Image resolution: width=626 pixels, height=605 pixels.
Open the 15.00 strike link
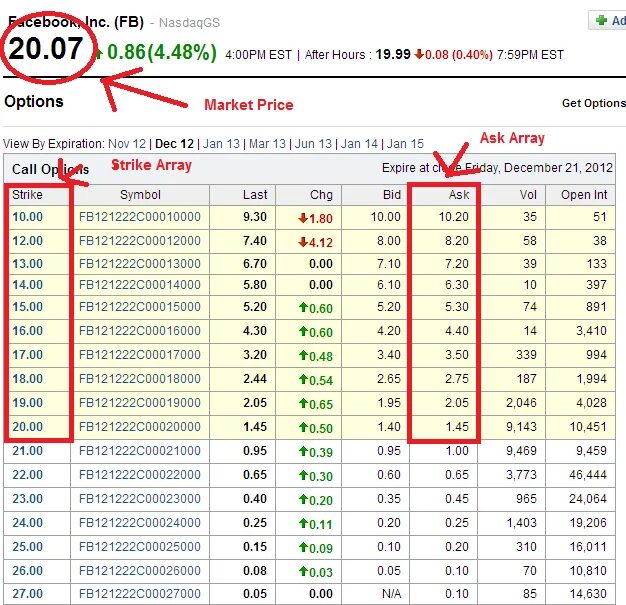(28, 307)
